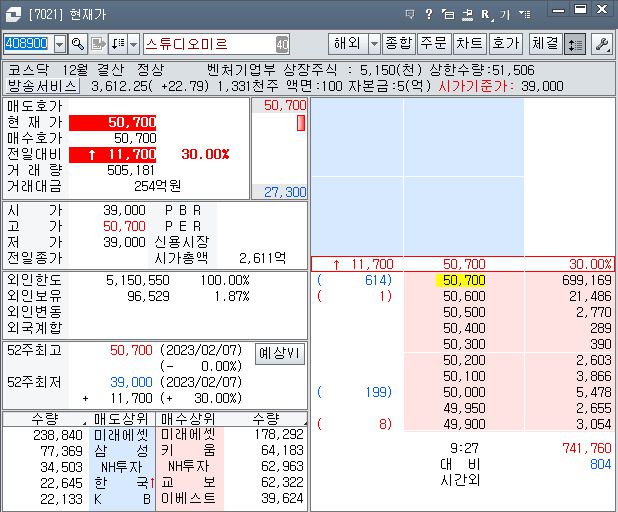Click the red price marker on range bar
Screen dimensions: 618x512
(x=301, y=123)
